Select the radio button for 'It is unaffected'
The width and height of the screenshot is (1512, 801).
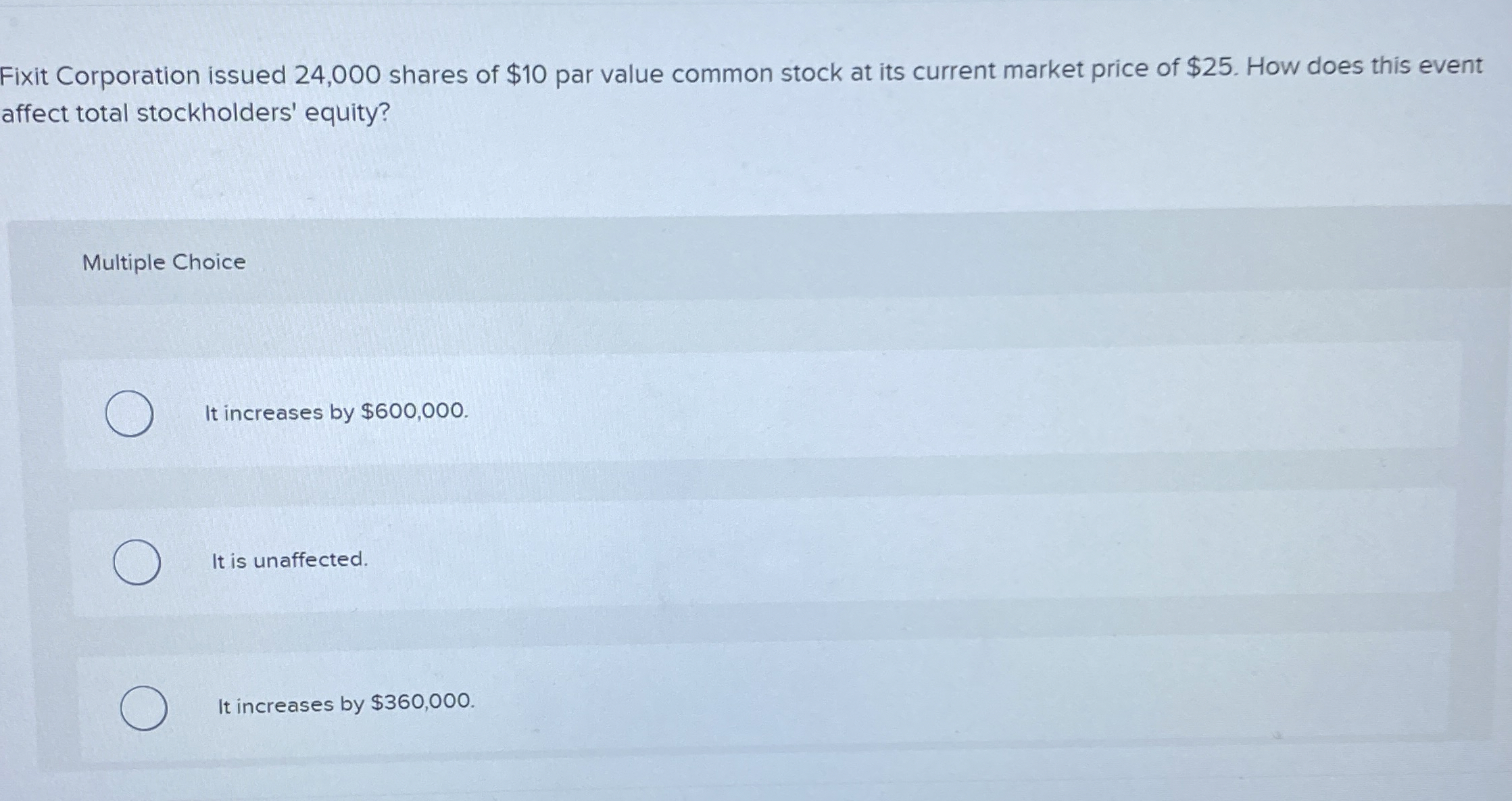pos(136,561)
